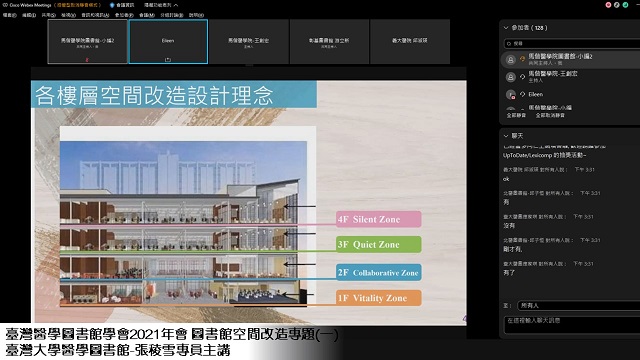
Task: Click Eileen's avatar in participants list
Action: [510, 95]
